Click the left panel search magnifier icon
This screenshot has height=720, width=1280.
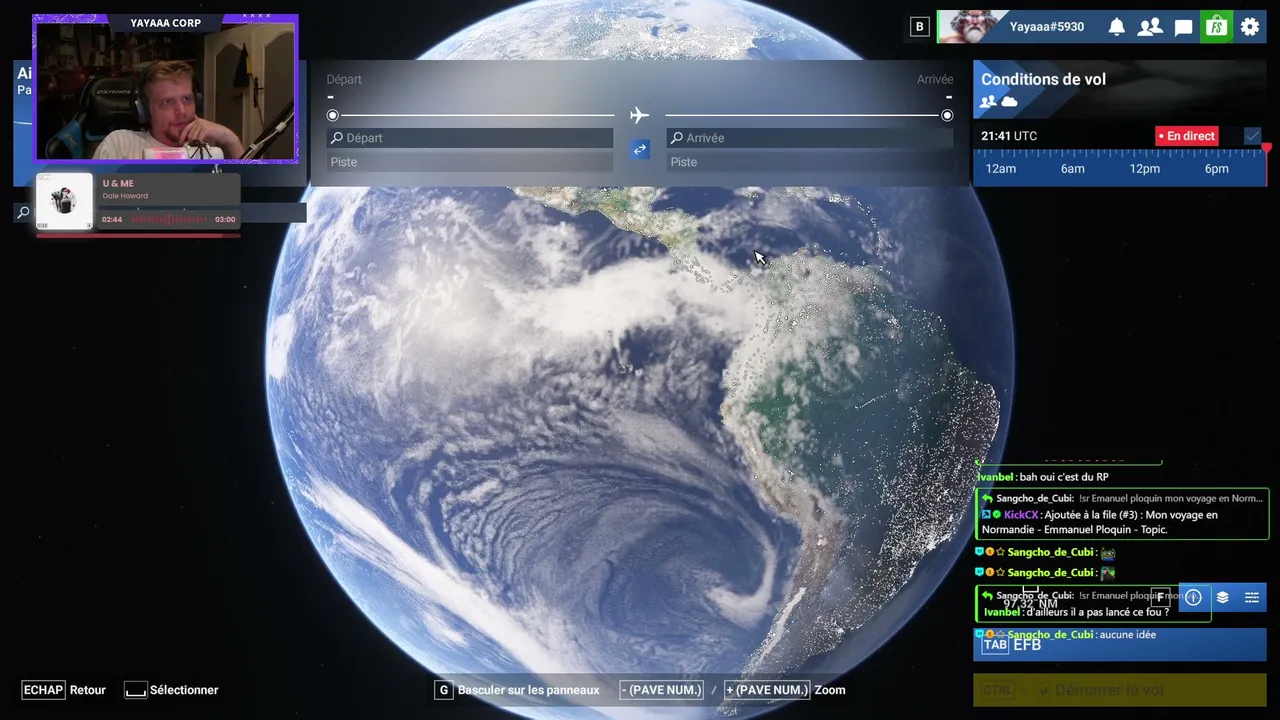[23, 212]
